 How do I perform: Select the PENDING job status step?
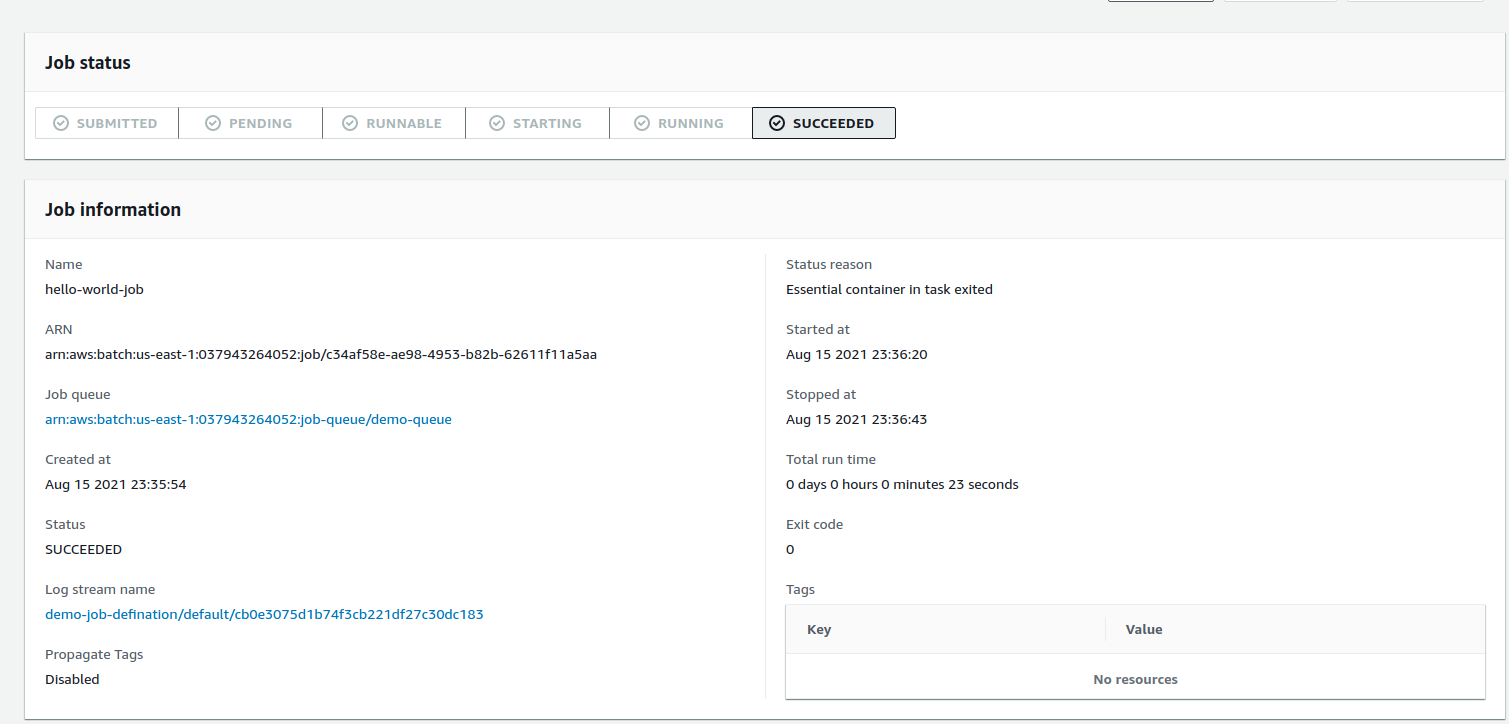click(x=251, y=123)
